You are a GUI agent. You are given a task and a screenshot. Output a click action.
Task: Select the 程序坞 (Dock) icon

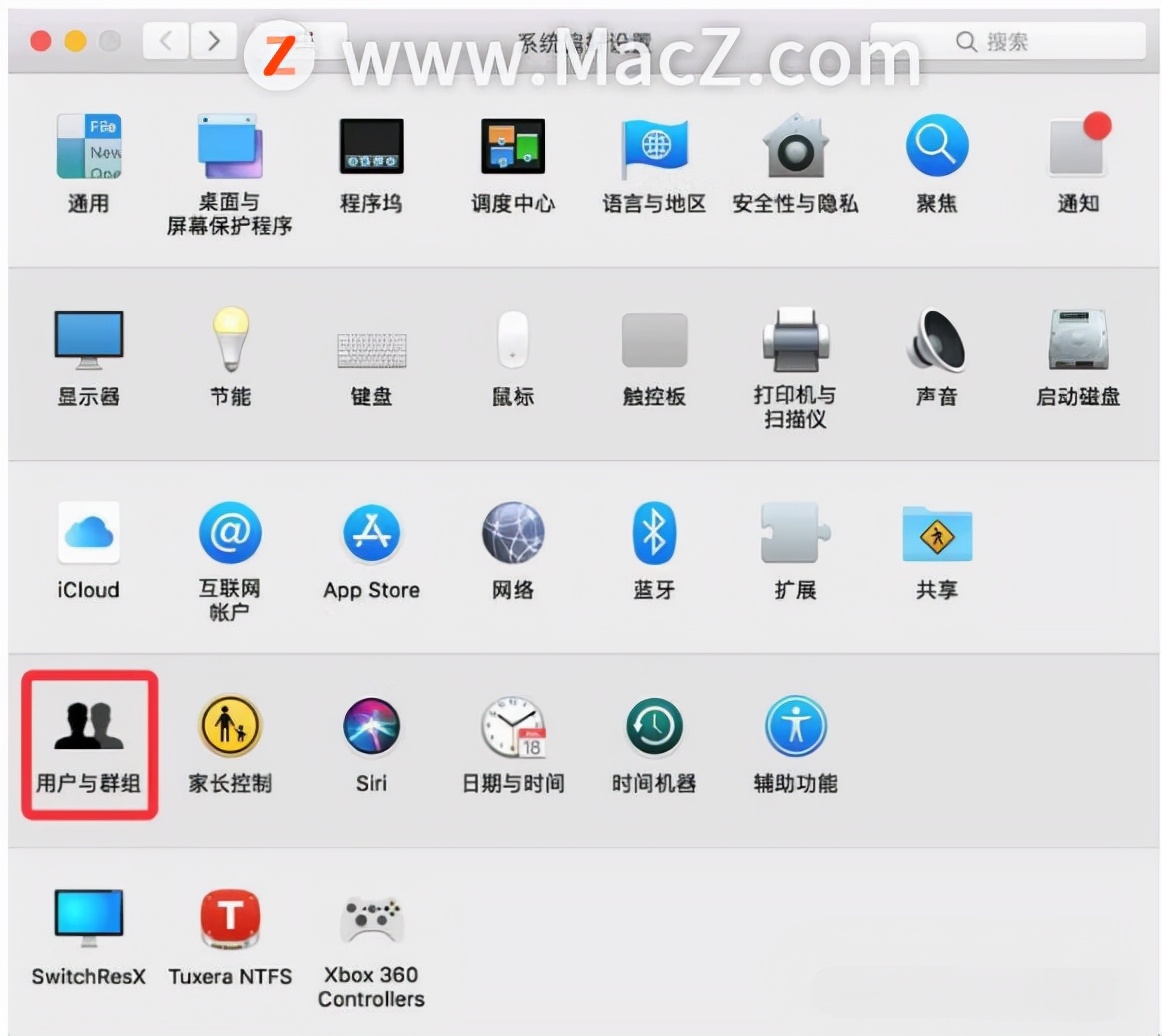[x=371, y=145]
